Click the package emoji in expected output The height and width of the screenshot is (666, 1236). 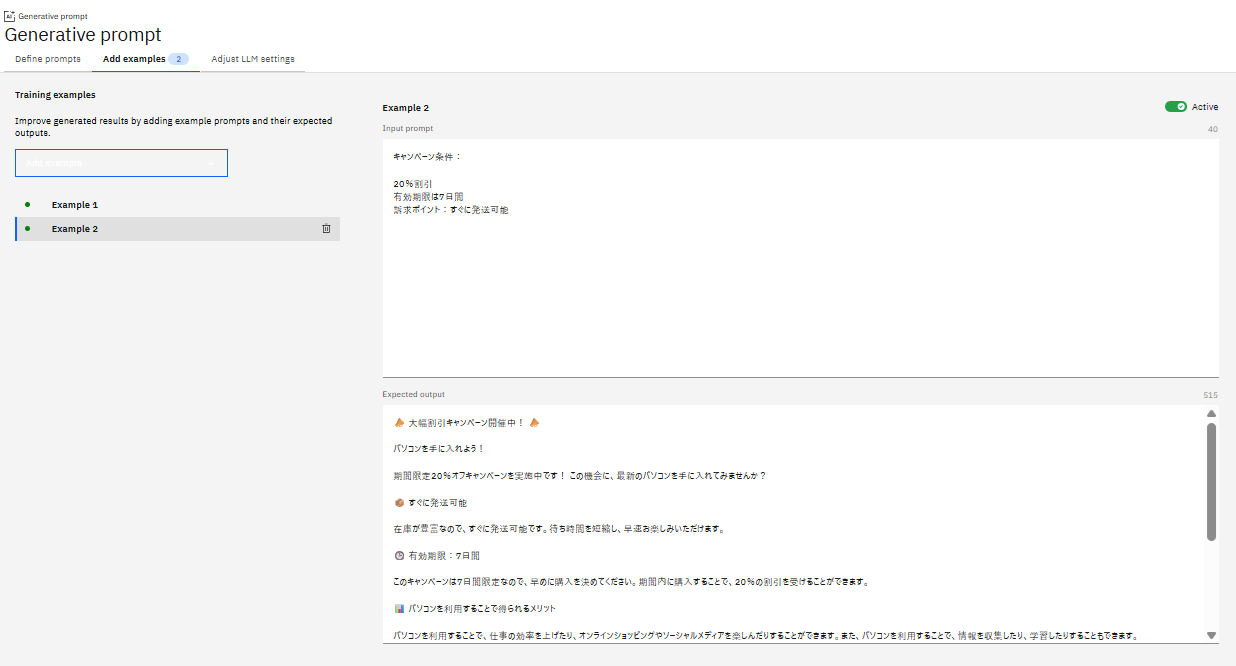(x=399, y=502)
